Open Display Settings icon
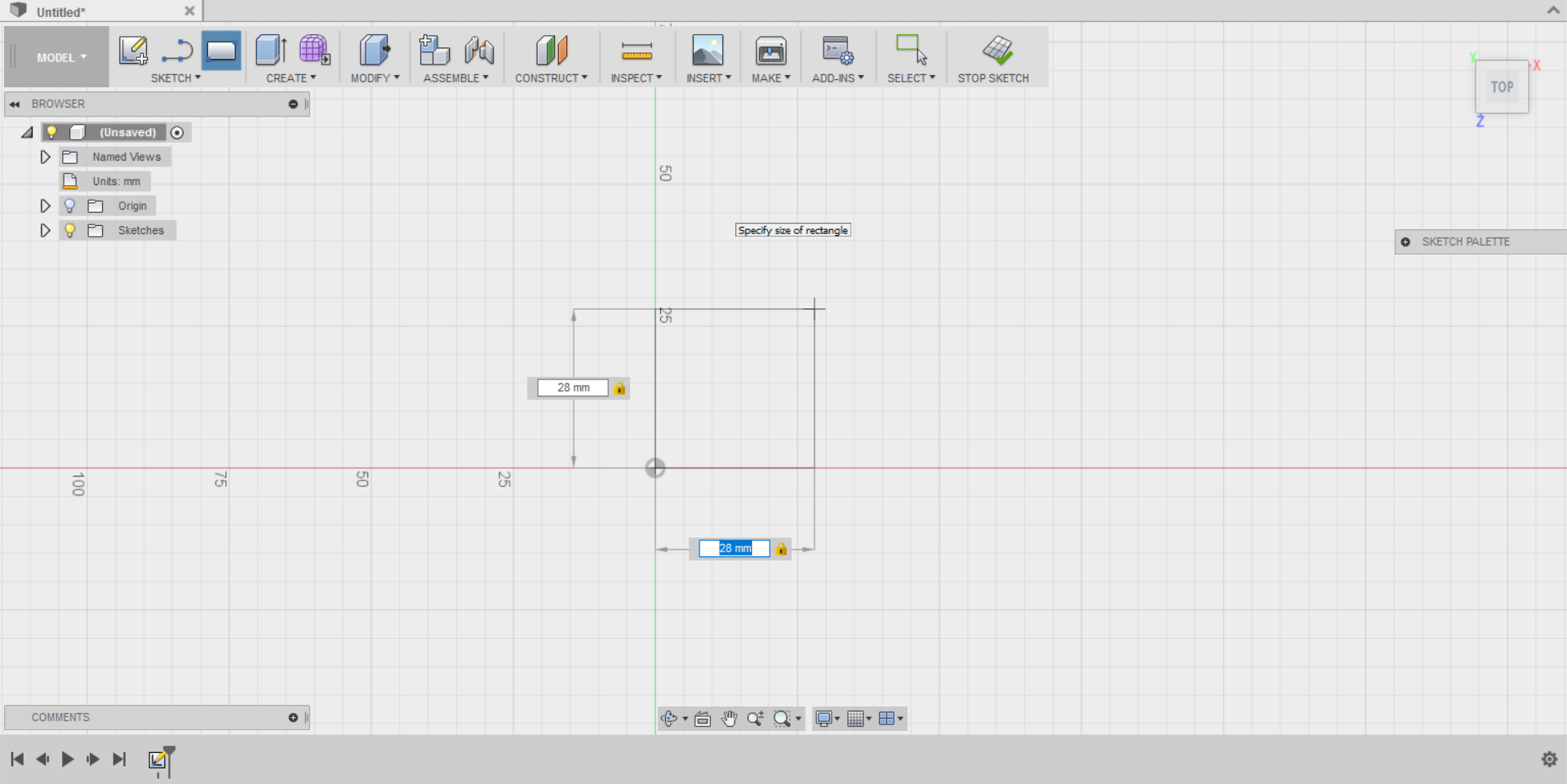The width and height of the screenshot is (1567, 784). pos(823,719)
